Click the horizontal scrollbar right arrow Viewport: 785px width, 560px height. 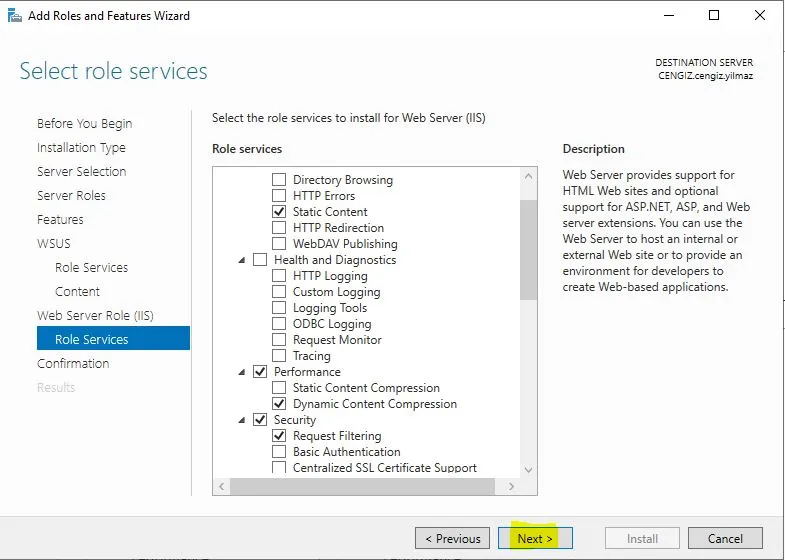click(x=512, y=486)
